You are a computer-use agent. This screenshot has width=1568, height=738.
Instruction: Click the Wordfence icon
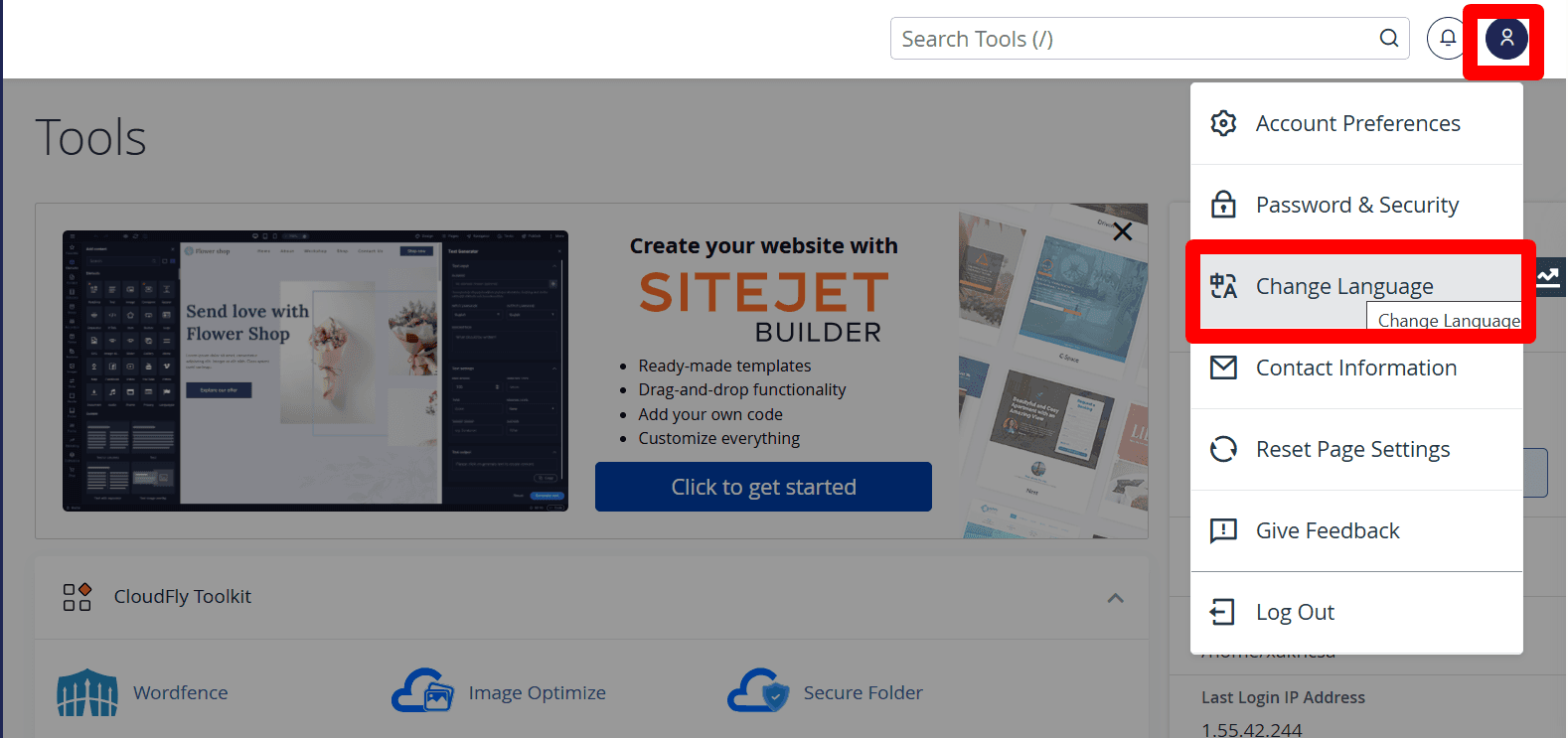pos(87,692)
